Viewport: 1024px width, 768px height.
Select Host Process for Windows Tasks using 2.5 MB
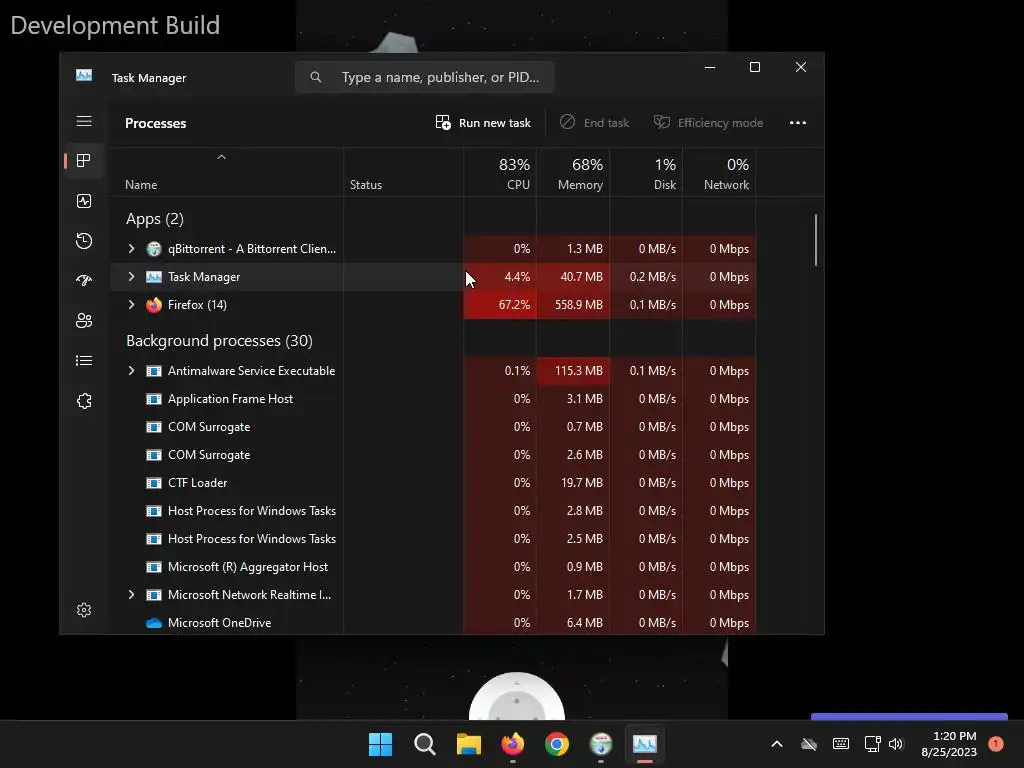434,539
